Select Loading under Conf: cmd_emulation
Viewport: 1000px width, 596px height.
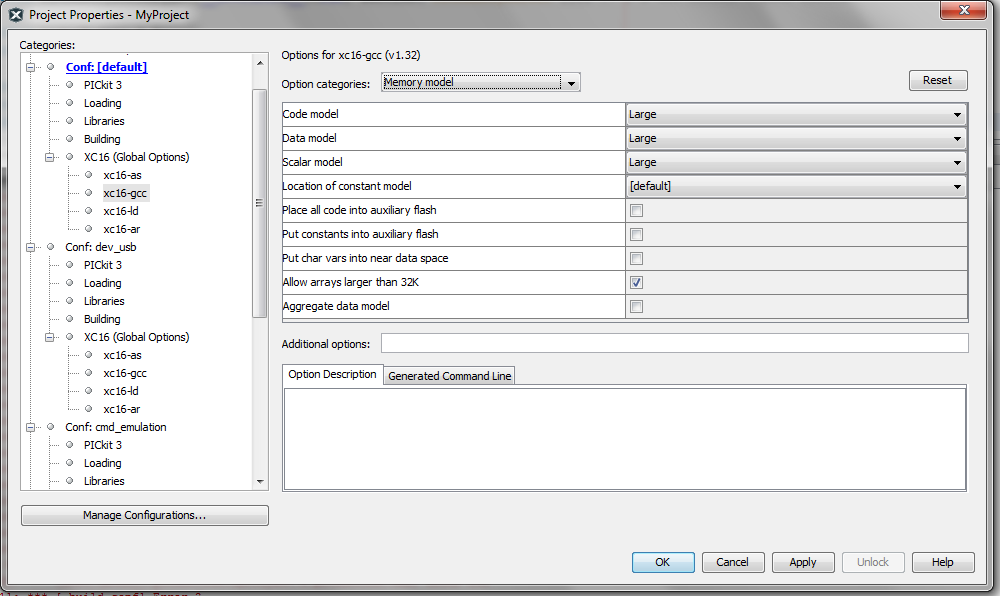(x=103, y=463)
